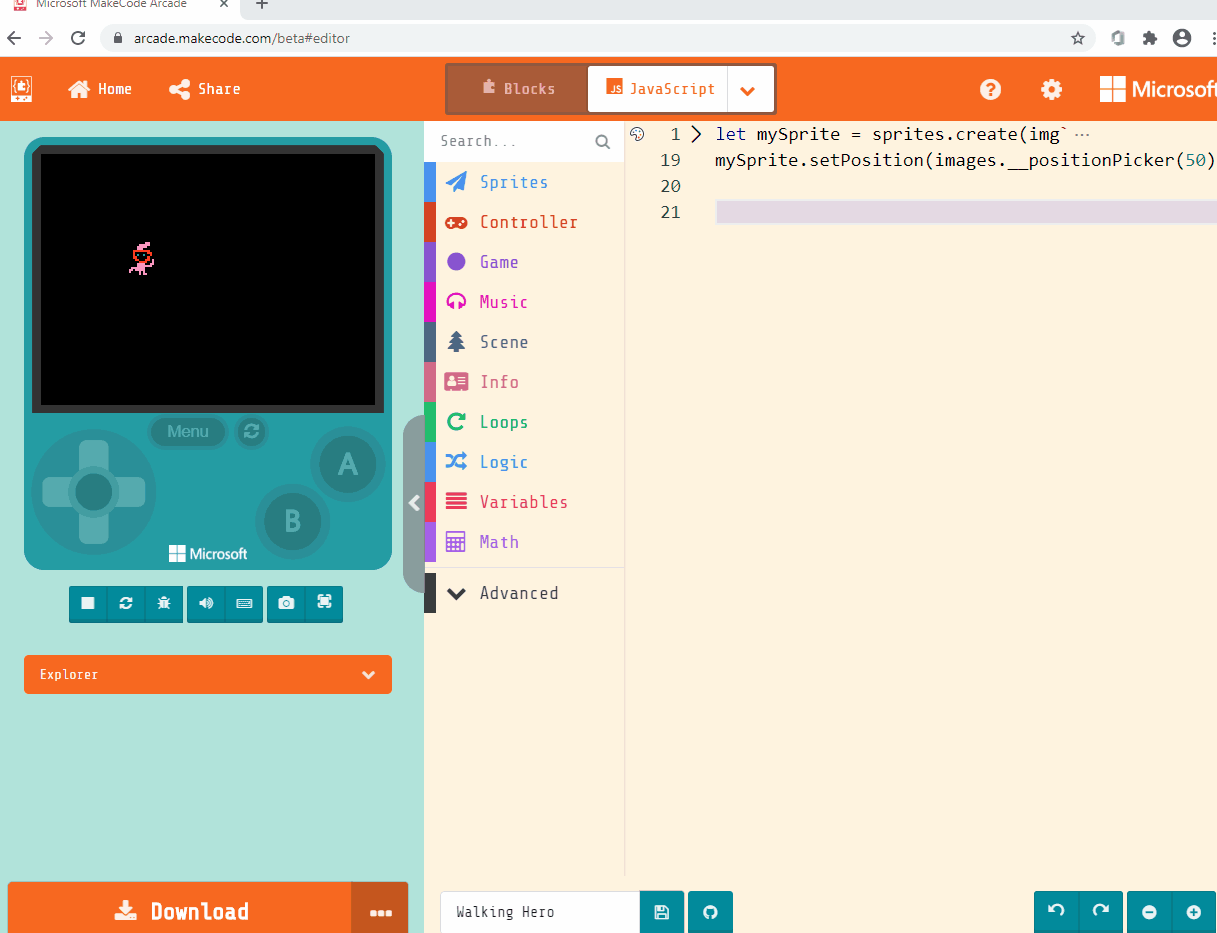
Task: Click the simulator Menu button
Action: pyautogui.click(x=188, y=432)
